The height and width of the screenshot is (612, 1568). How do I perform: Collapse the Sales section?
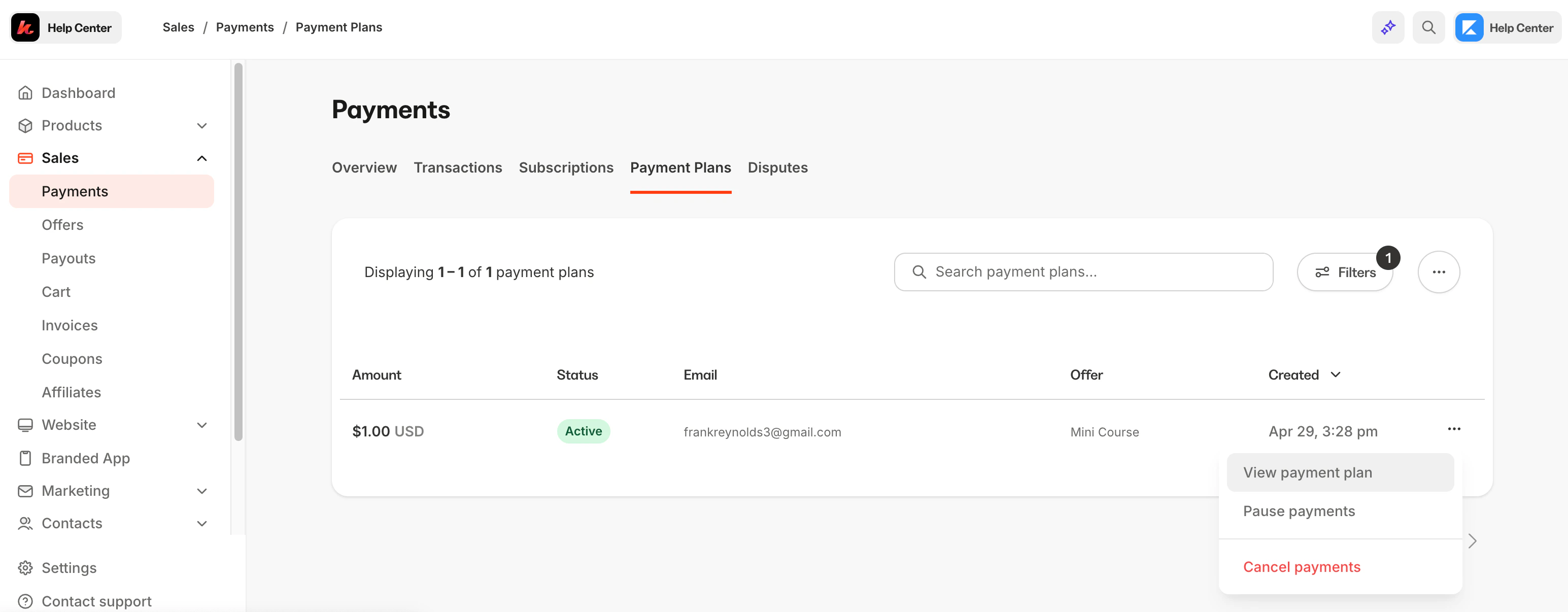[202, 158]
